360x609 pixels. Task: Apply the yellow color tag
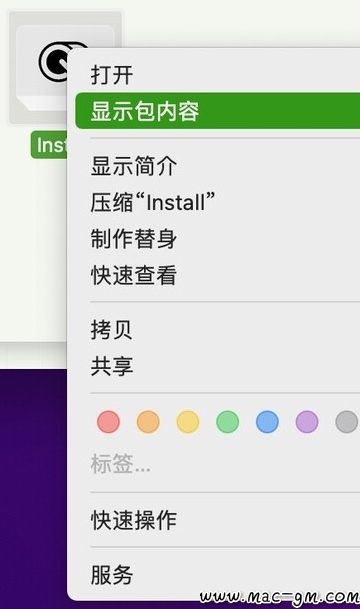188,422
